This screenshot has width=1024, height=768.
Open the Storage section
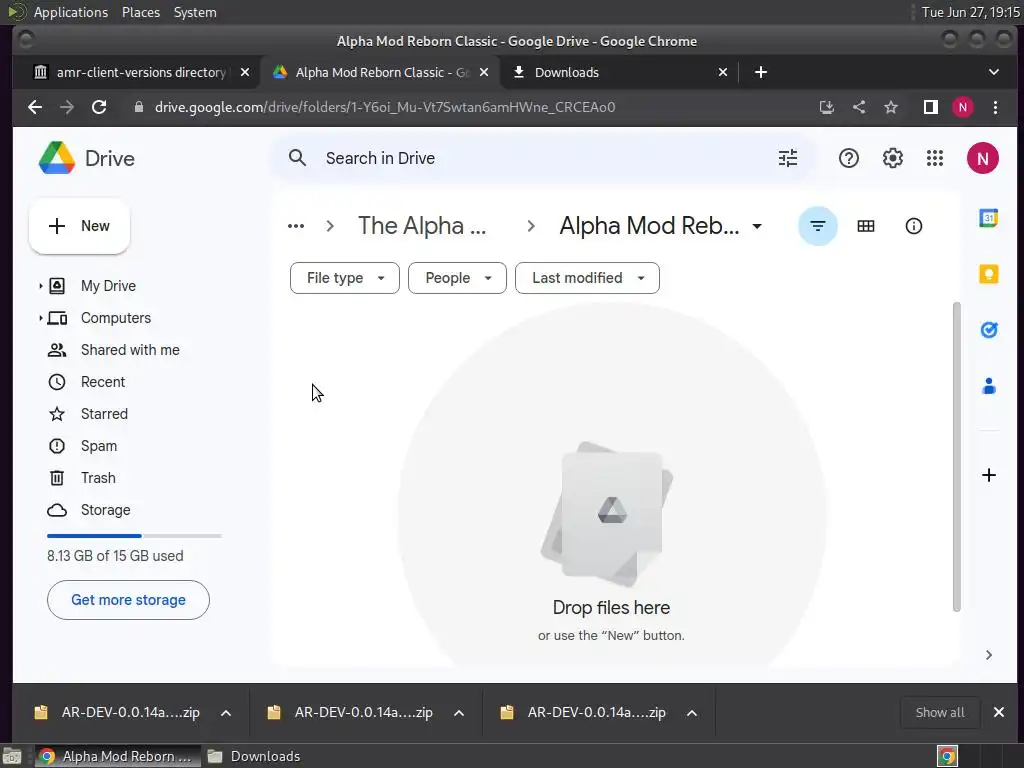[105, 510]
